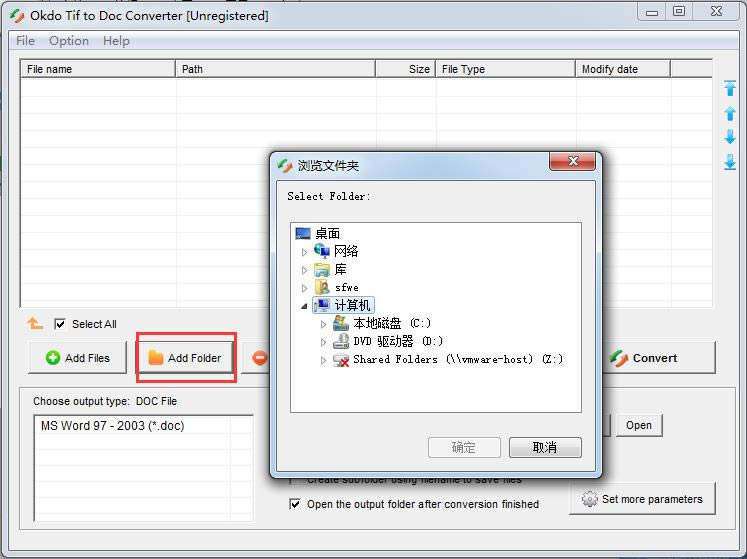Sort by Size column header
This screenshot has width=747, height=559.
[x=405, y=69]
